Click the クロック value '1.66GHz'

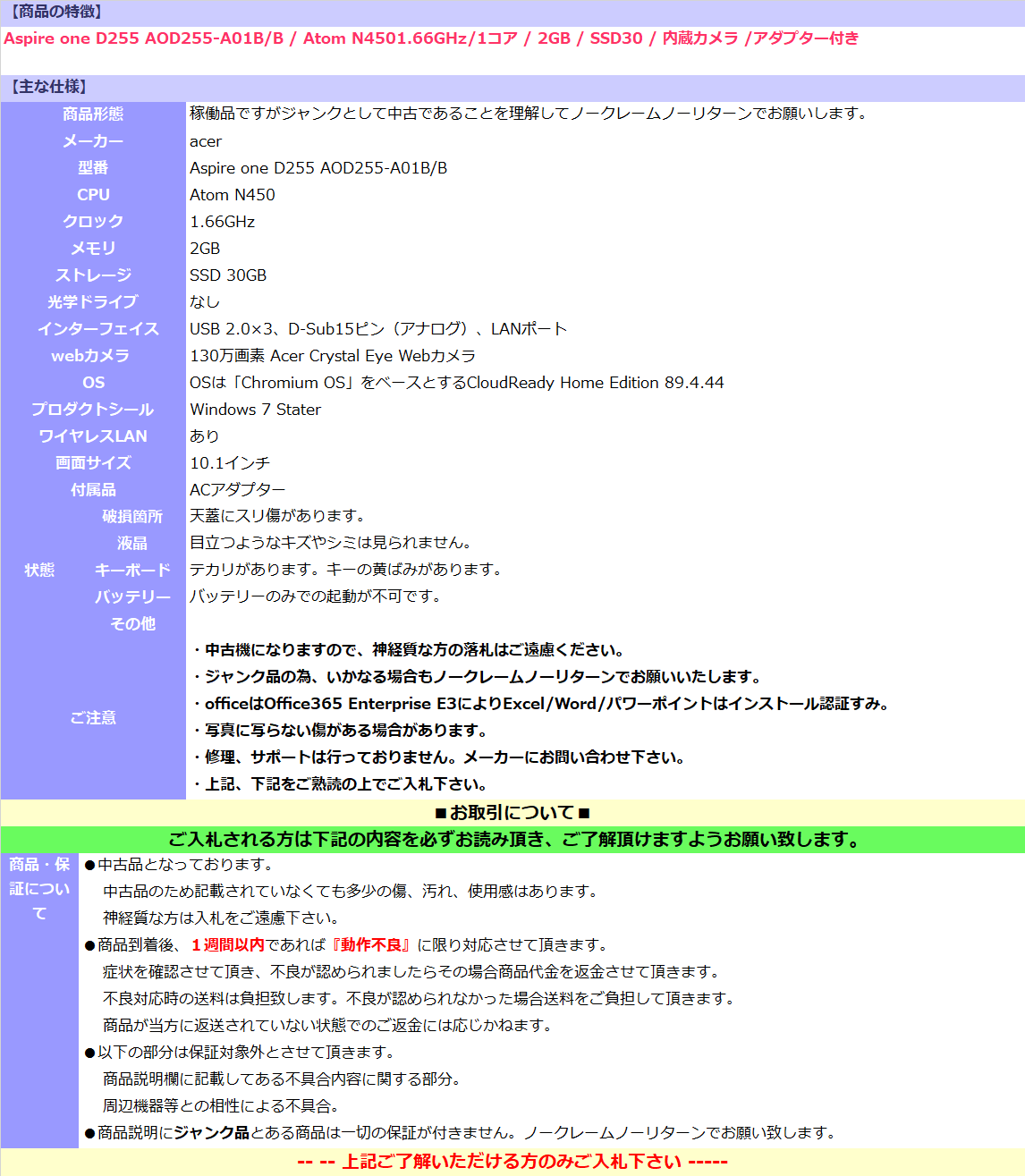coord(223,222)
